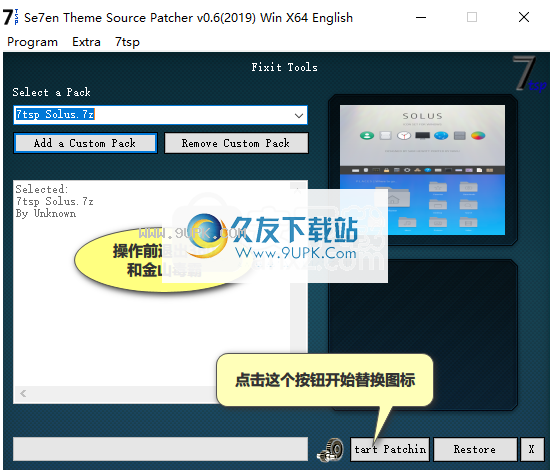Expand the Select a Pack dropdown
The image size is (550, 472).
coord(299,115)
